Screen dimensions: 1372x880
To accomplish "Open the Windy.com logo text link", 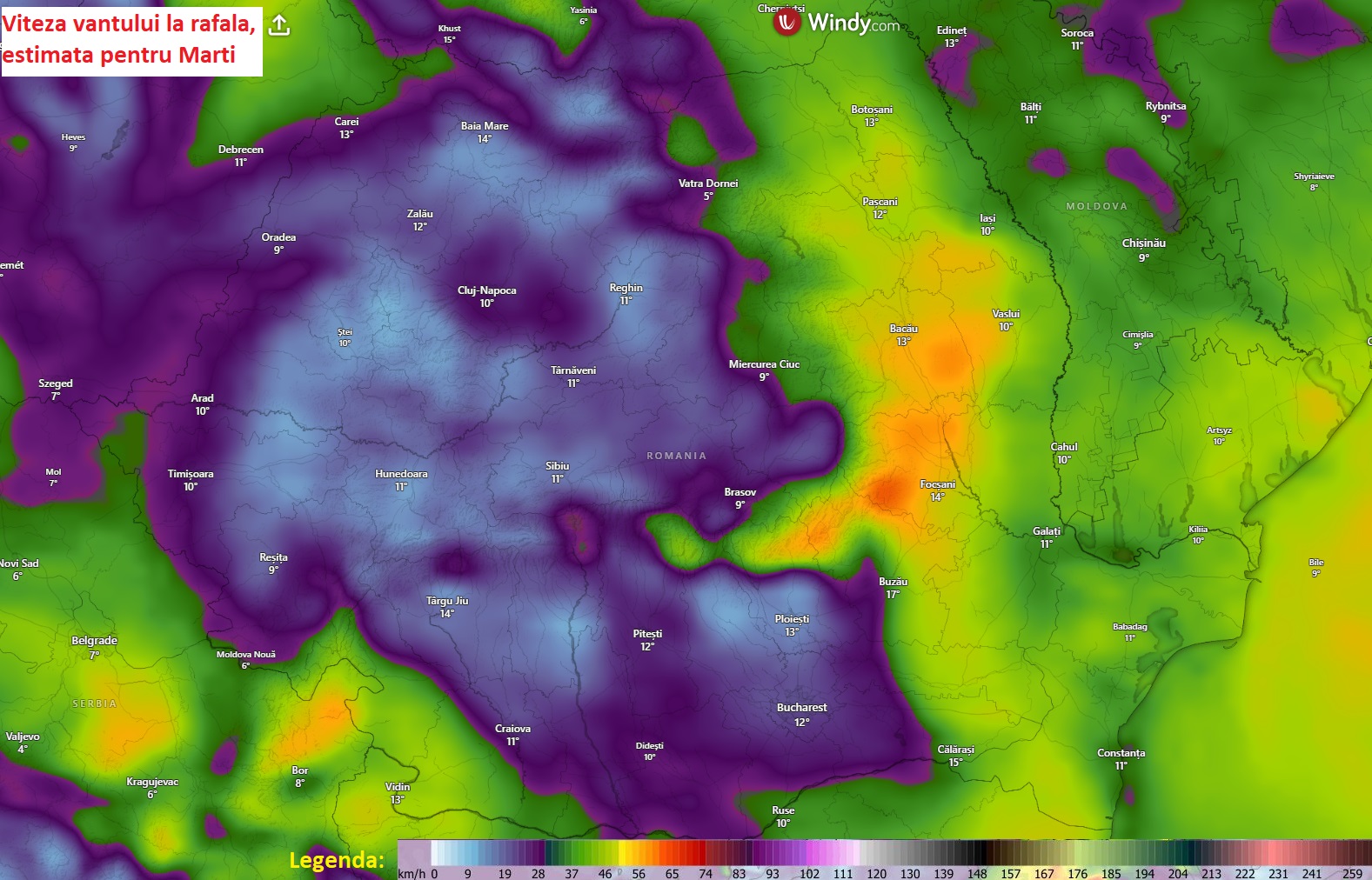I will coord(853,23).
